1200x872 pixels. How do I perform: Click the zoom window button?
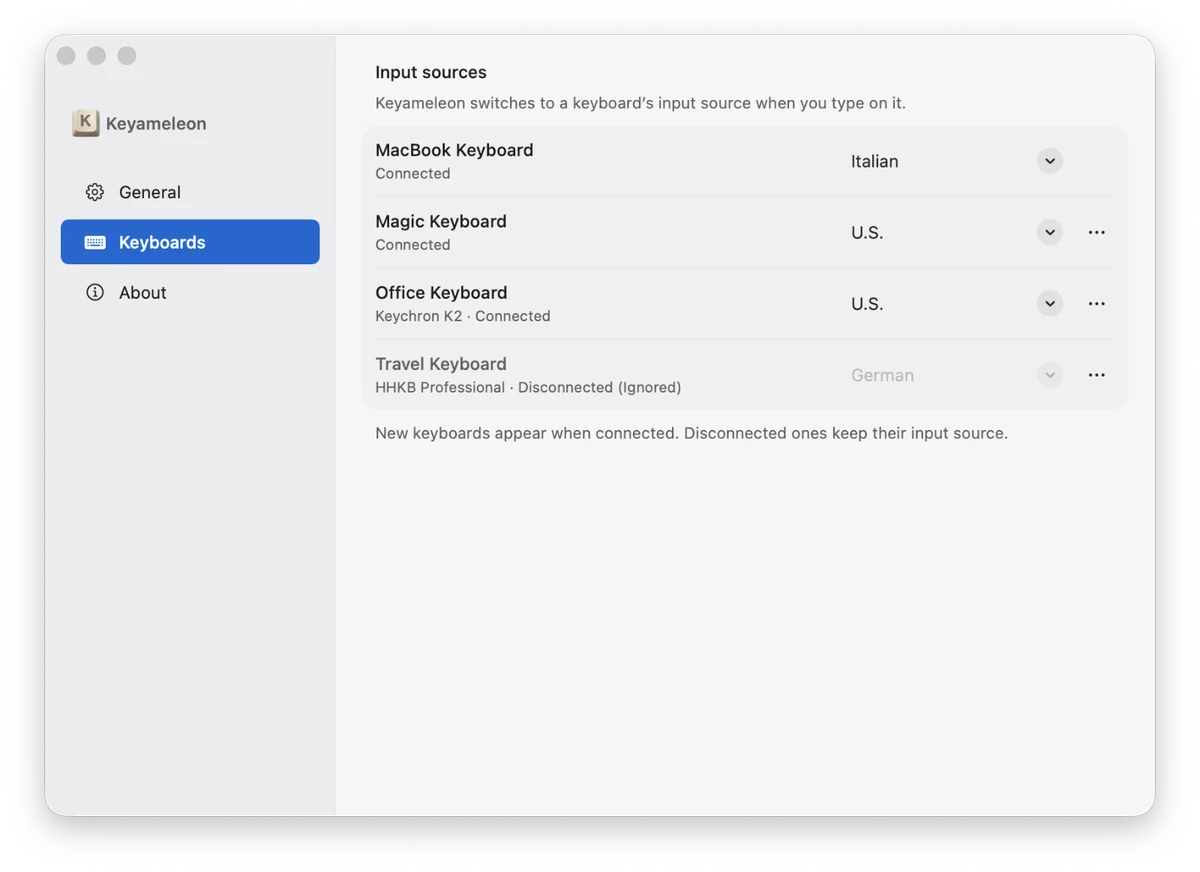pos(127,56)
